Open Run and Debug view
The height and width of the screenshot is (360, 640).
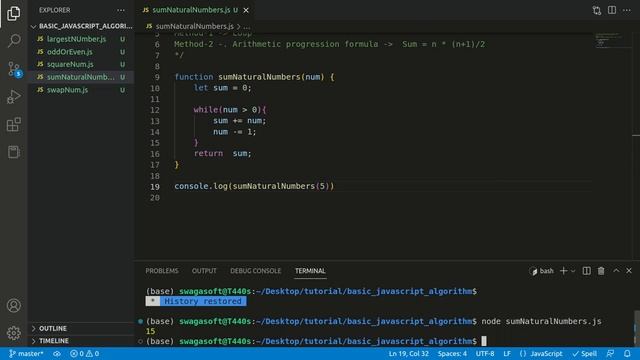(13, 97)
